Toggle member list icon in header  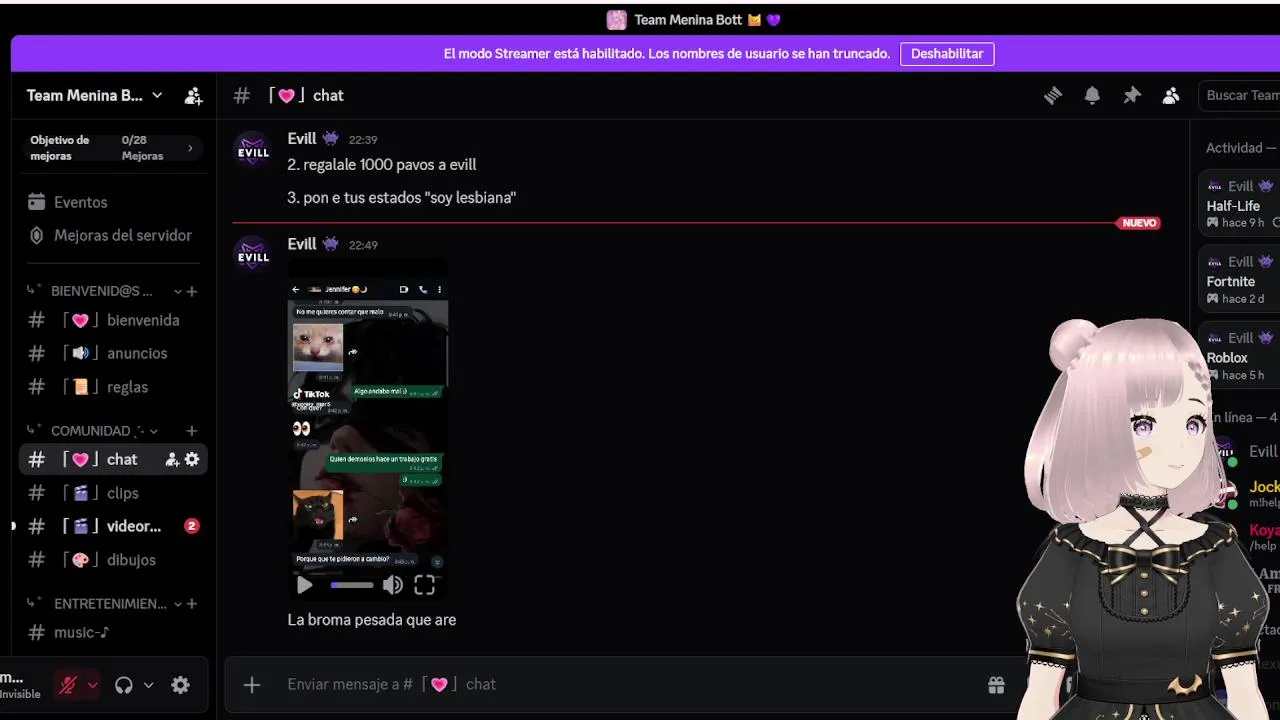[x=1171, y=95]
